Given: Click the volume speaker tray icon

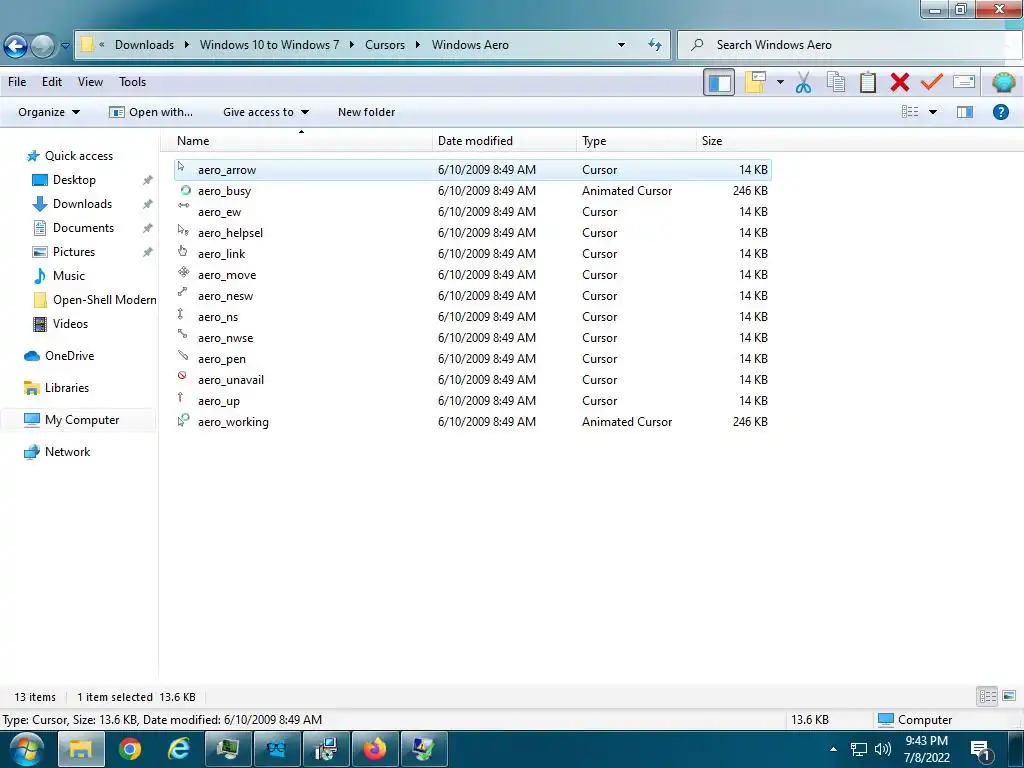Looking at the screenshot, I should 882,749.
